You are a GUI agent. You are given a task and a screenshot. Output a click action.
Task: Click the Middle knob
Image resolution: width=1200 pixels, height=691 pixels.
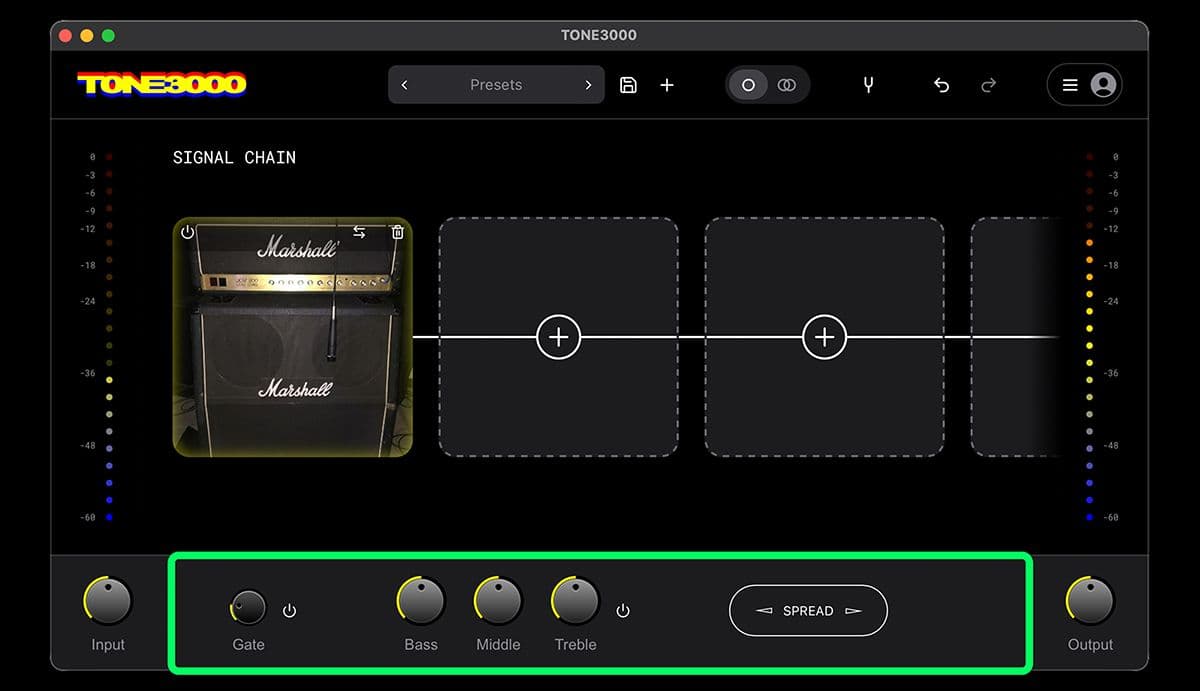coord(498,601)
